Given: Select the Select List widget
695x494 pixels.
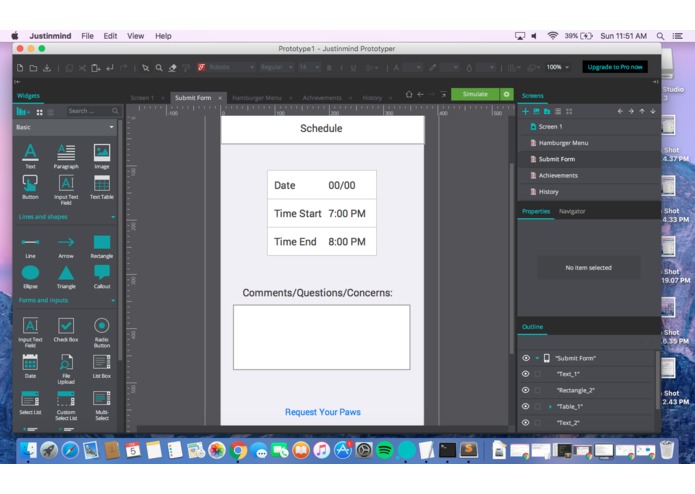Looking at the screenshot, I should 30,402.
